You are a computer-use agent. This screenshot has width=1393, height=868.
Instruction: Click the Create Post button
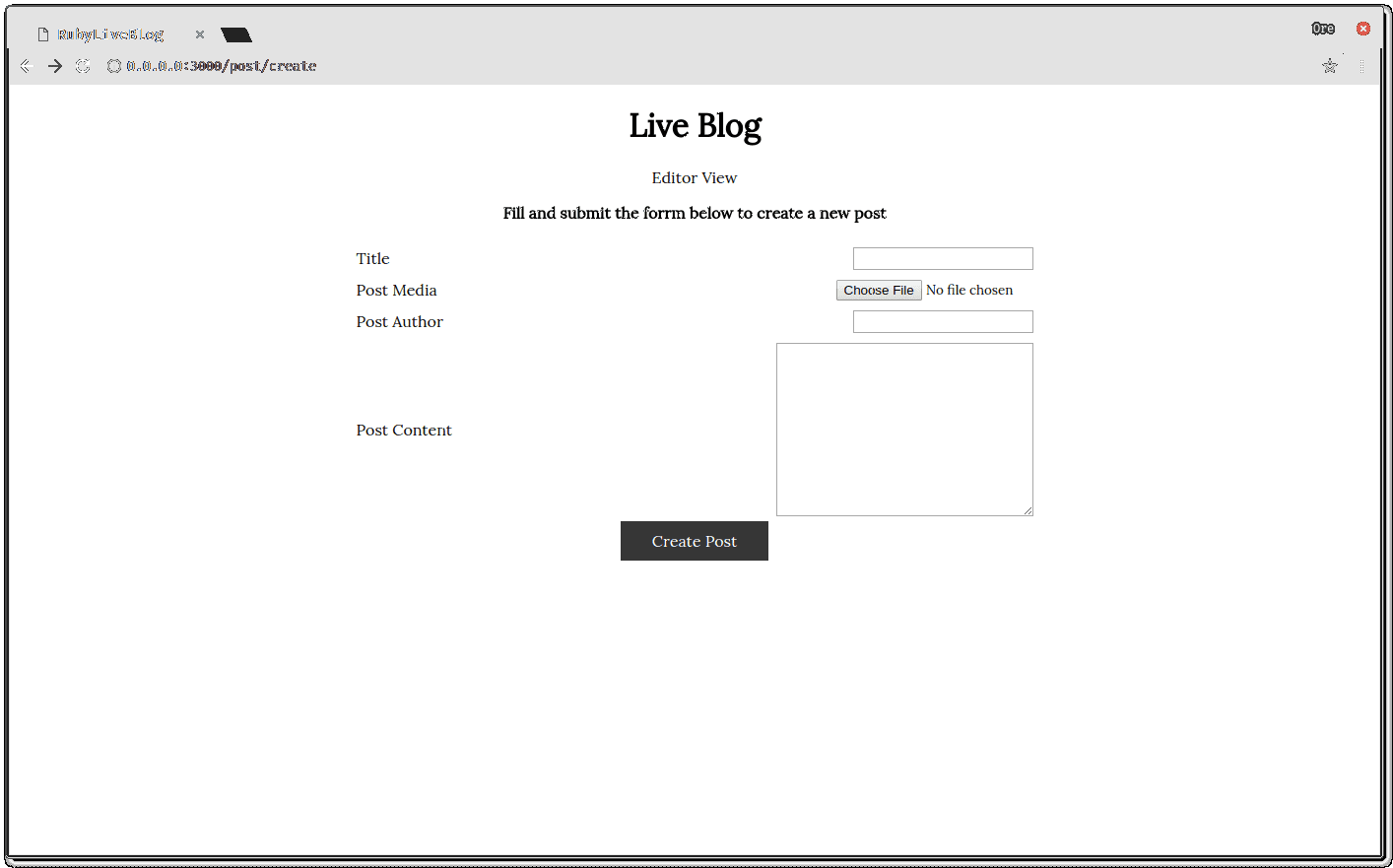pyautogui.click(x=694, y=541)
